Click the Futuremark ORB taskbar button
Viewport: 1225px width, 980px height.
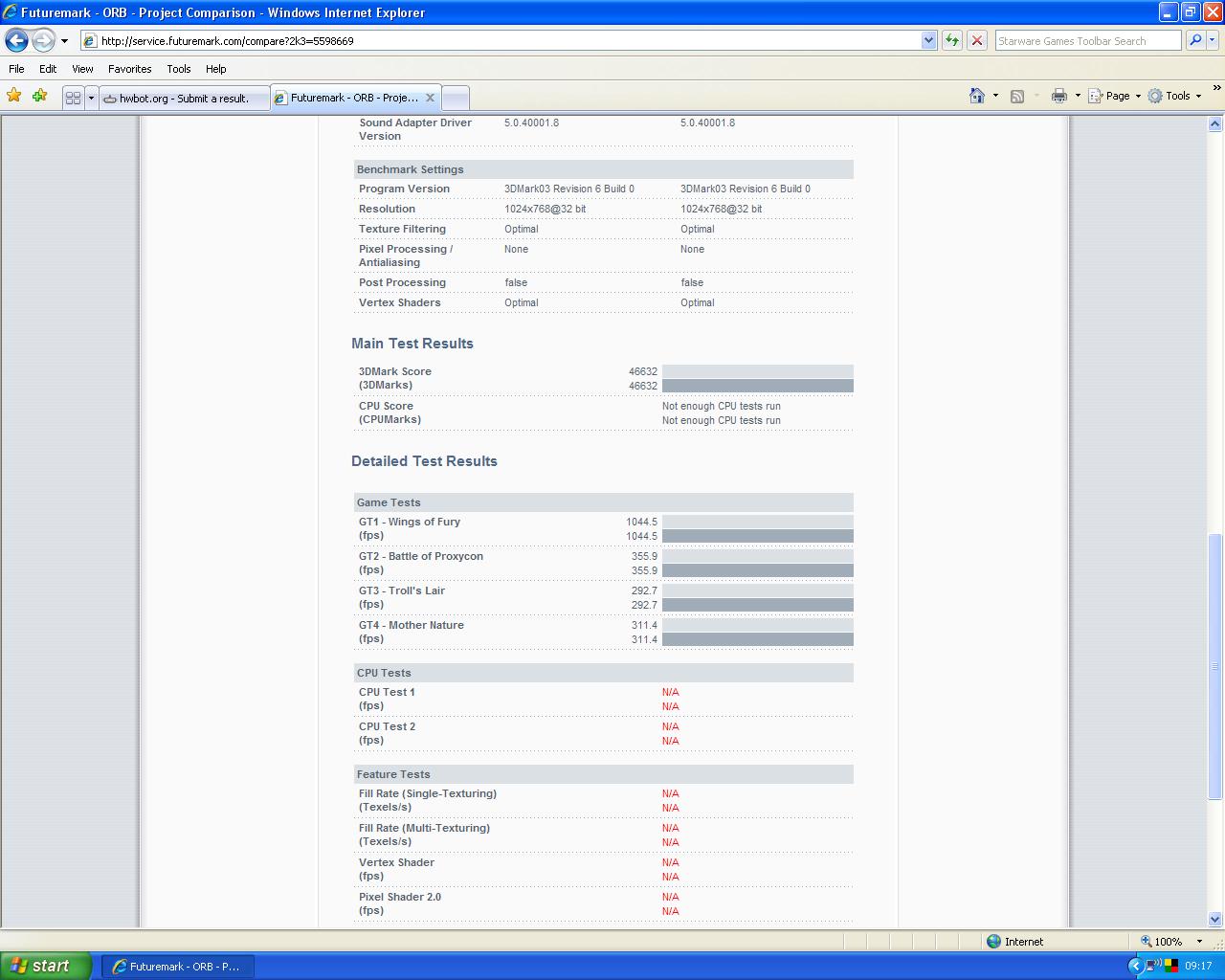[x=177, y=966]
